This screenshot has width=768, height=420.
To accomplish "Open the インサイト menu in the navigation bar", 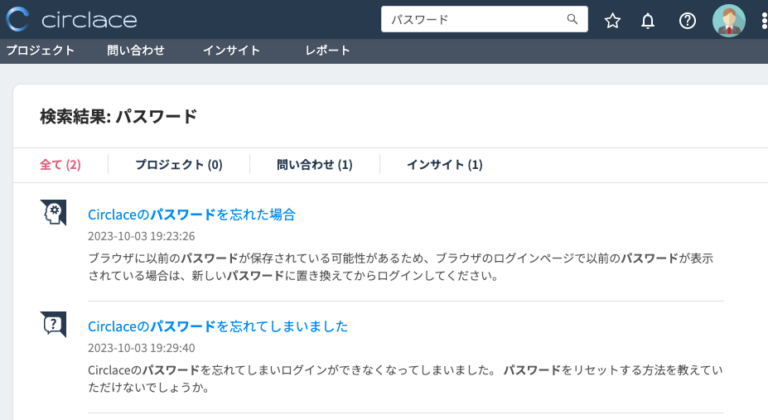I will pyautogui.click(x=231, y=51).
